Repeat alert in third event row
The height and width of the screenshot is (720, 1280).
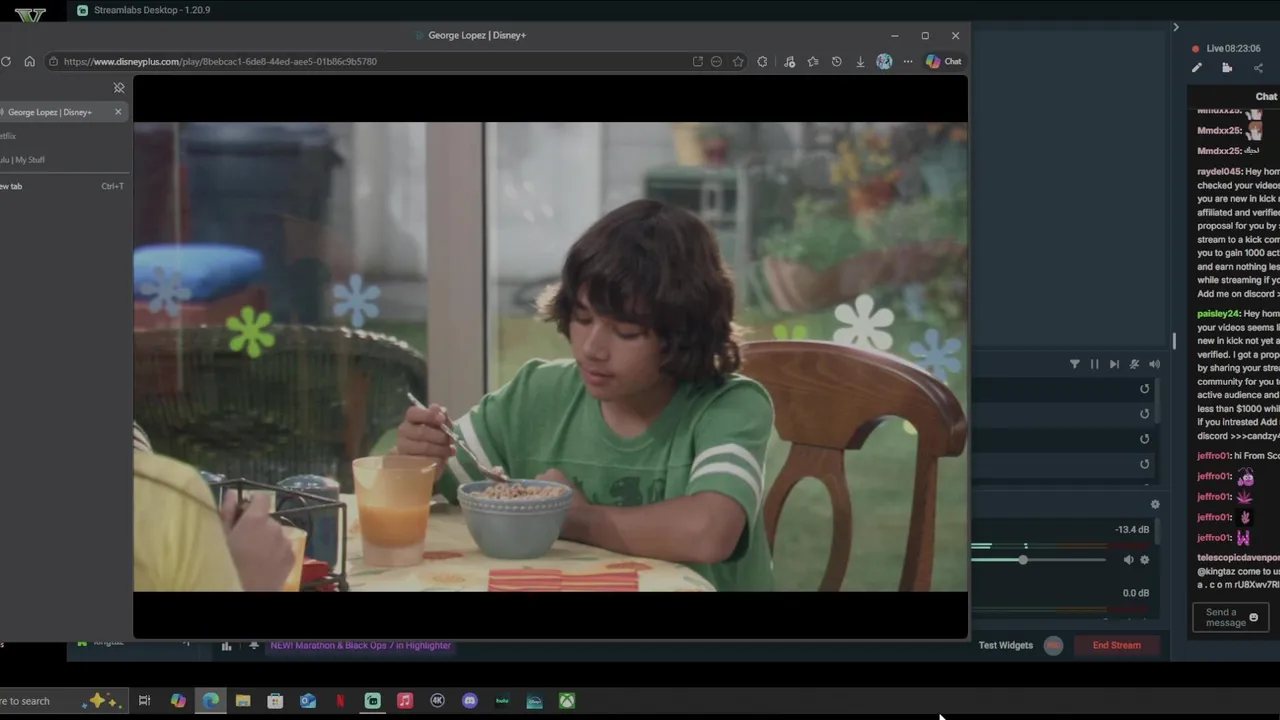point(1145,439)
